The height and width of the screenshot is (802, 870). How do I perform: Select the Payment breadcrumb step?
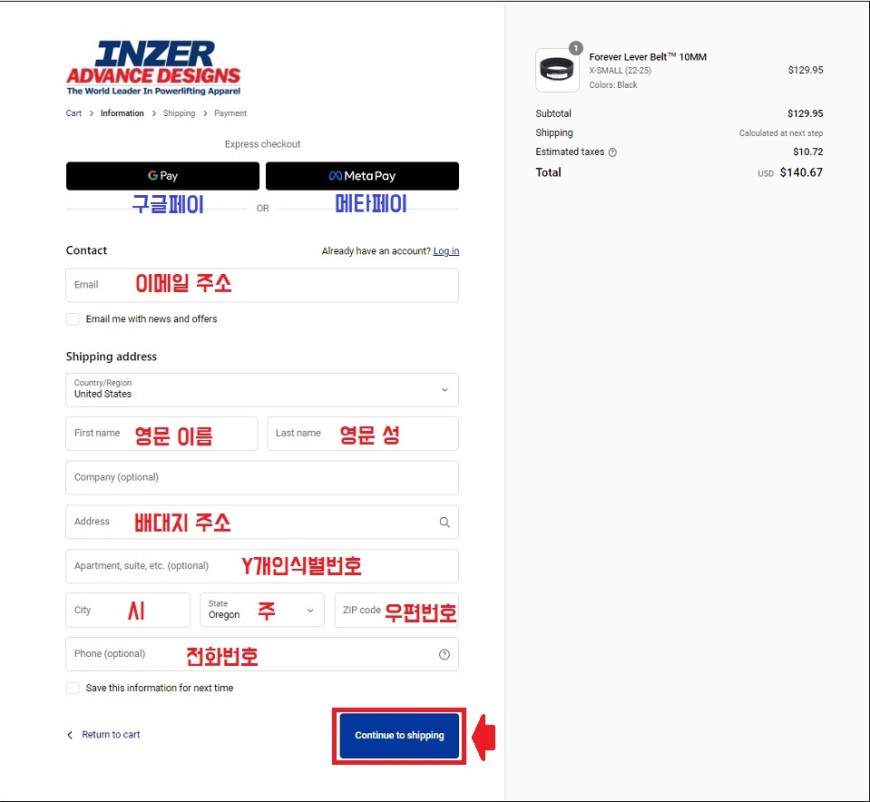click(230, 113)
